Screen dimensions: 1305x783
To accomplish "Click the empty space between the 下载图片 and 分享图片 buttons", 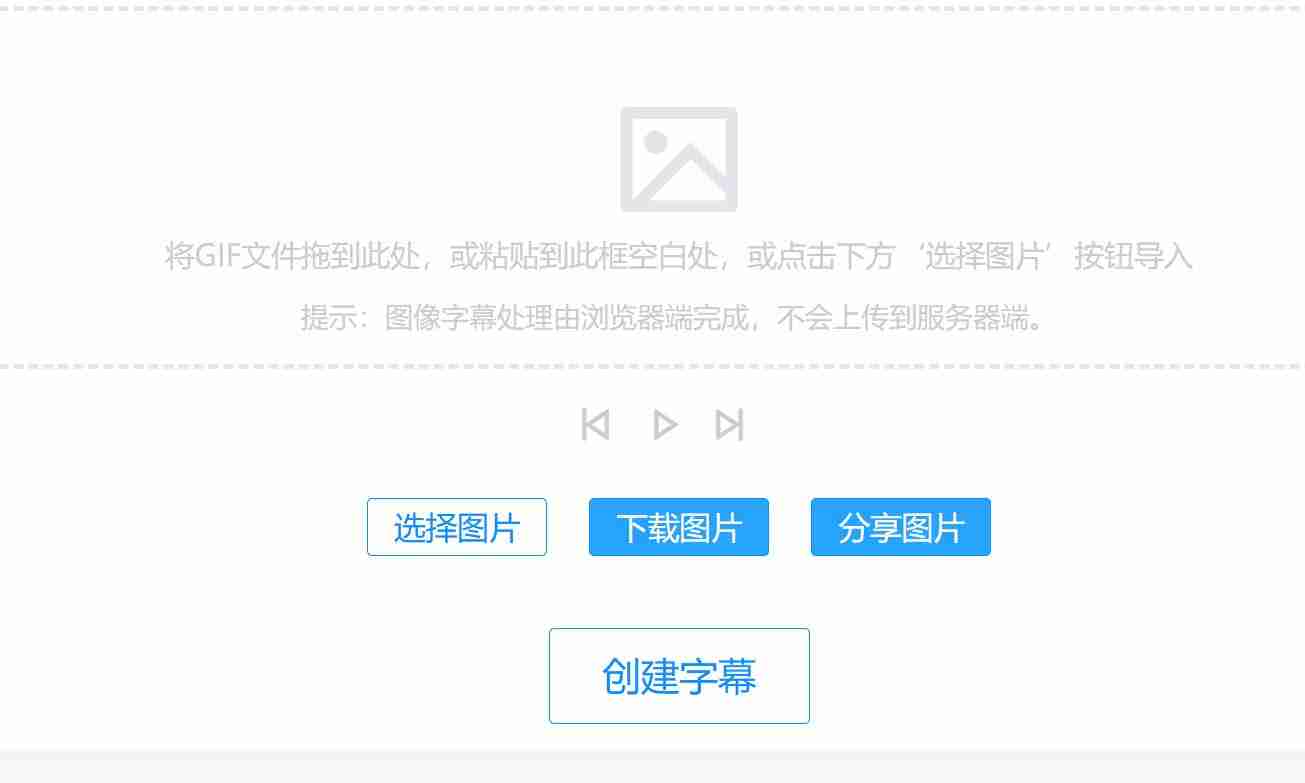I will tap(790, 527).
